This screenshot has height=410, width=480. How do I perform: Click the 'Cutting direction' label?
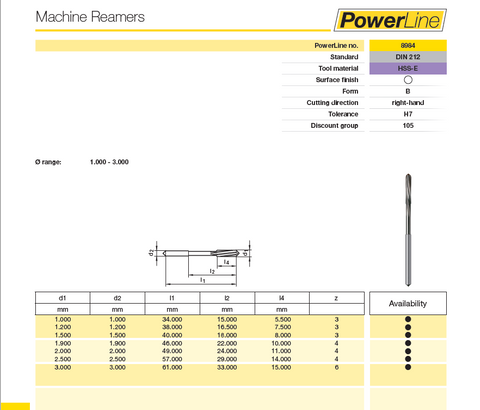coord(332,103)
